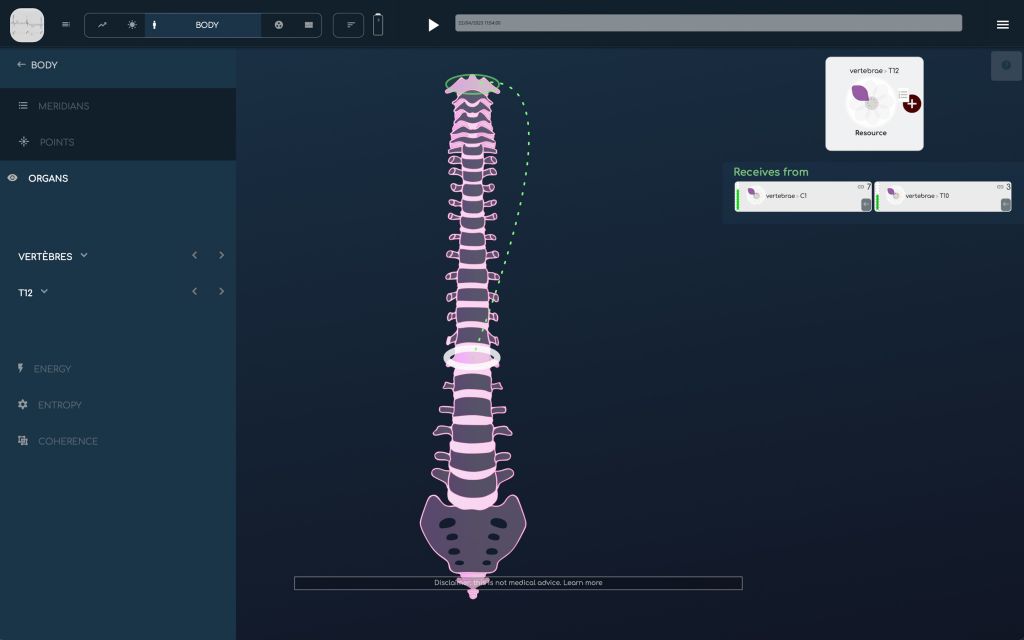
Task: Go back using the BODY back arrow
Action: point(21,65)
